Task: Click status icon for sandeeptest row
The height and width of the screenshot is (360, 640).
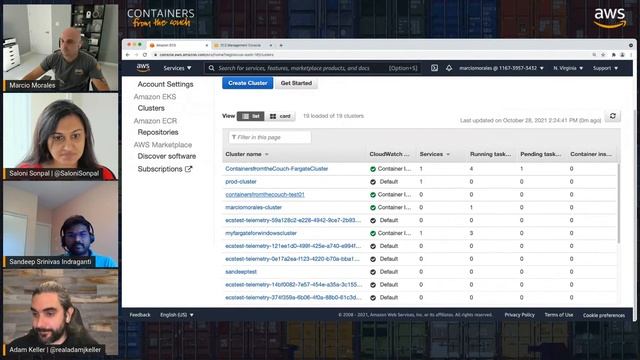Action: (x=373, y=272)
